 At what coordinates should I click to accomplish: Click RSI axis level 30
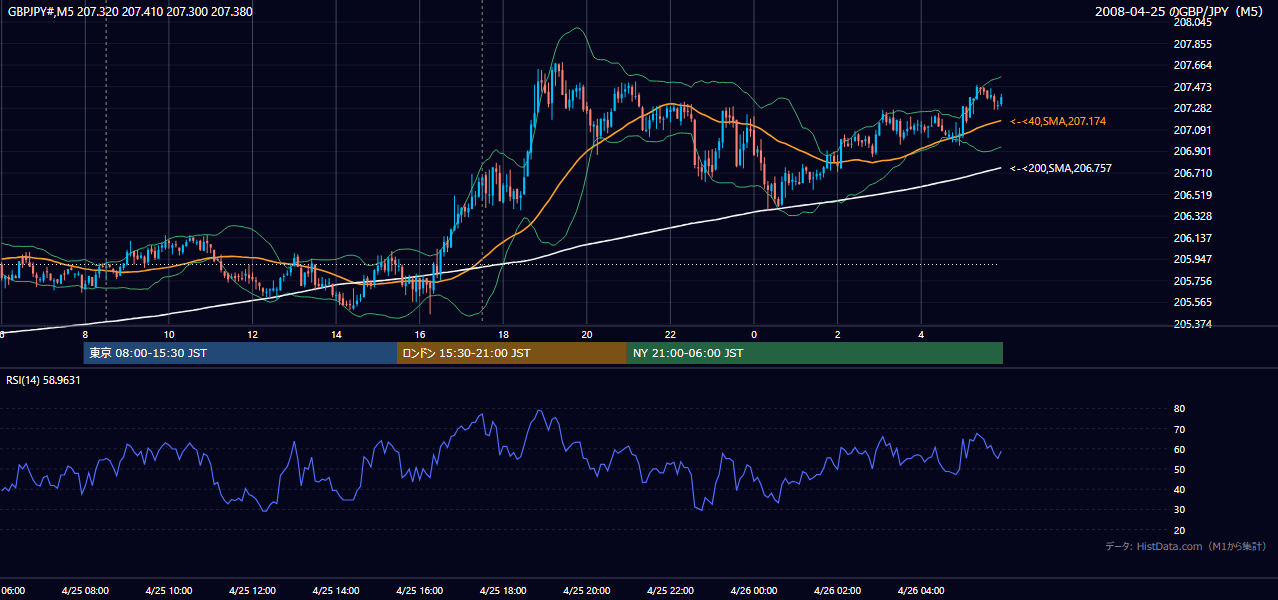(1179, 510)
